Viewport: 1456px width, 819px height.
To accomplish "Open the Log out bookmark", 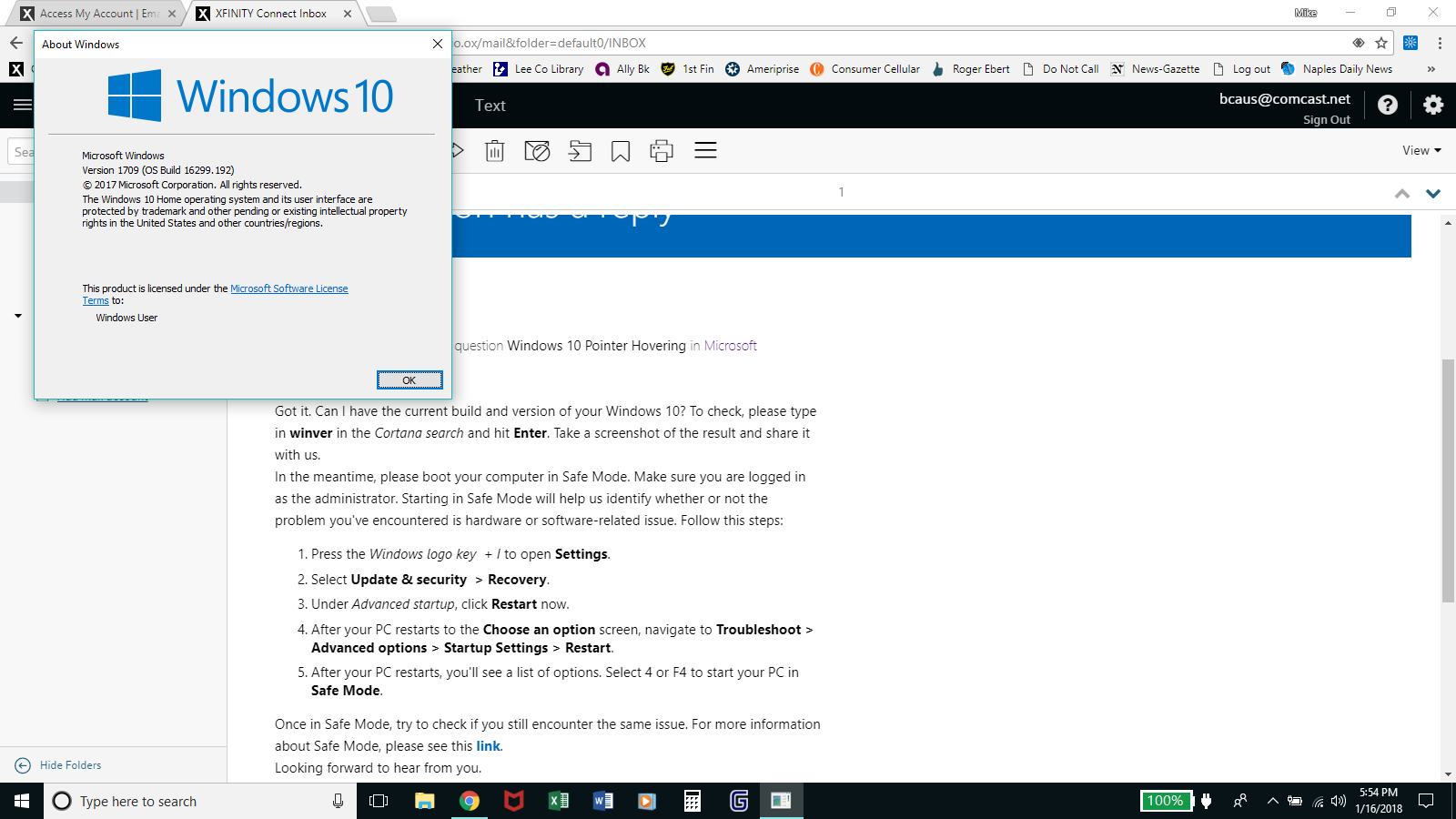I will [1241, 69].
